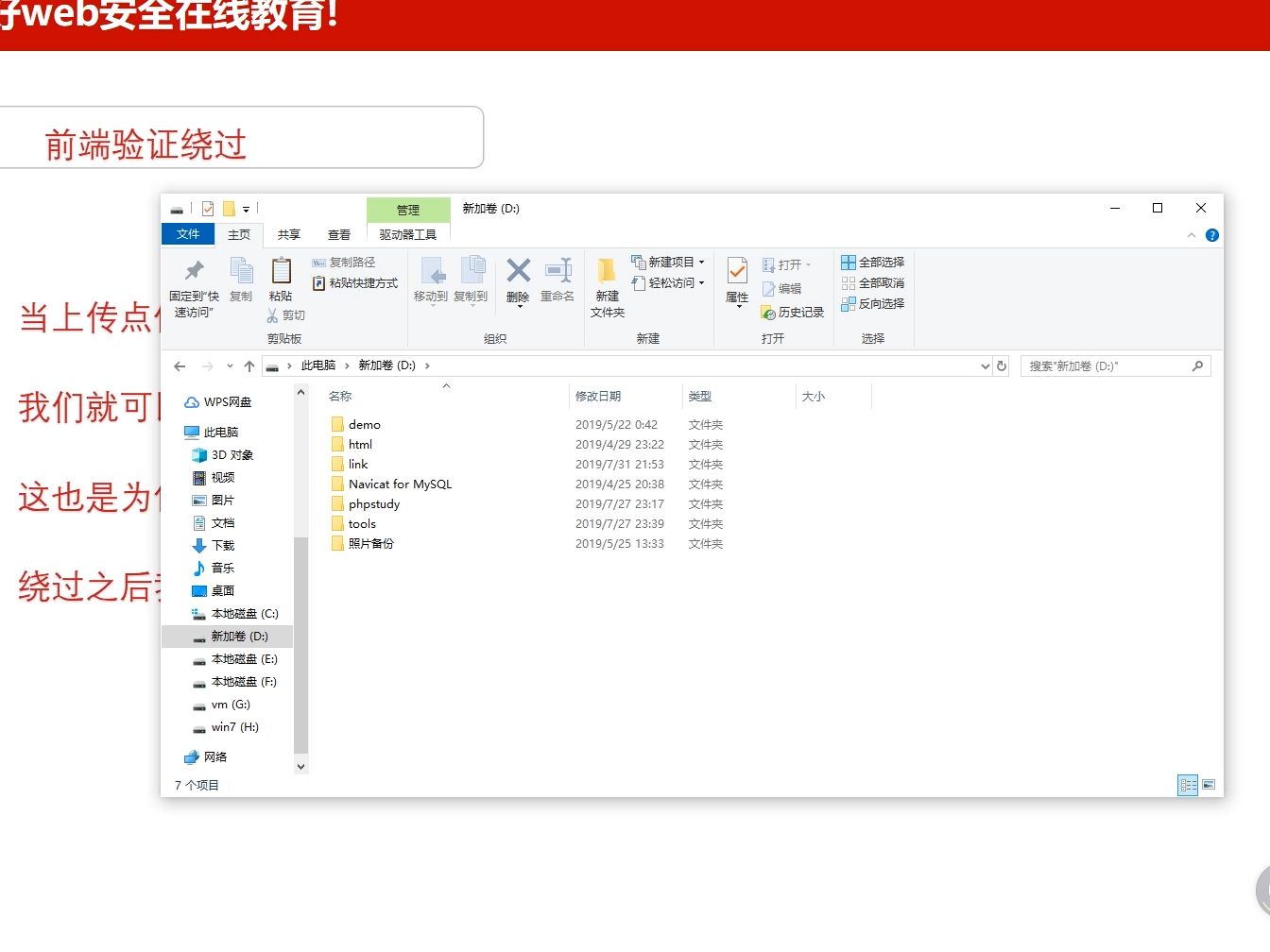Expand chevron after 新加卷 (D:) in address bar
The image size is (1270, 952).
point(427,365)
